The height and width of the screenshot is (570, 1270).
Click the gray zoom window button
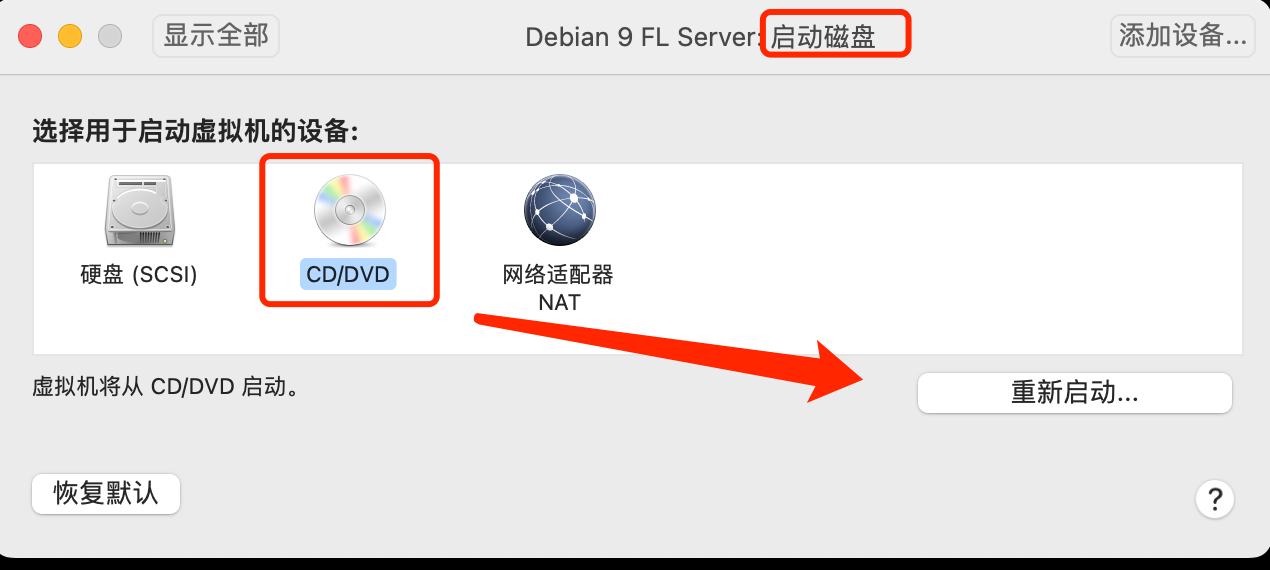click(109, 37)
